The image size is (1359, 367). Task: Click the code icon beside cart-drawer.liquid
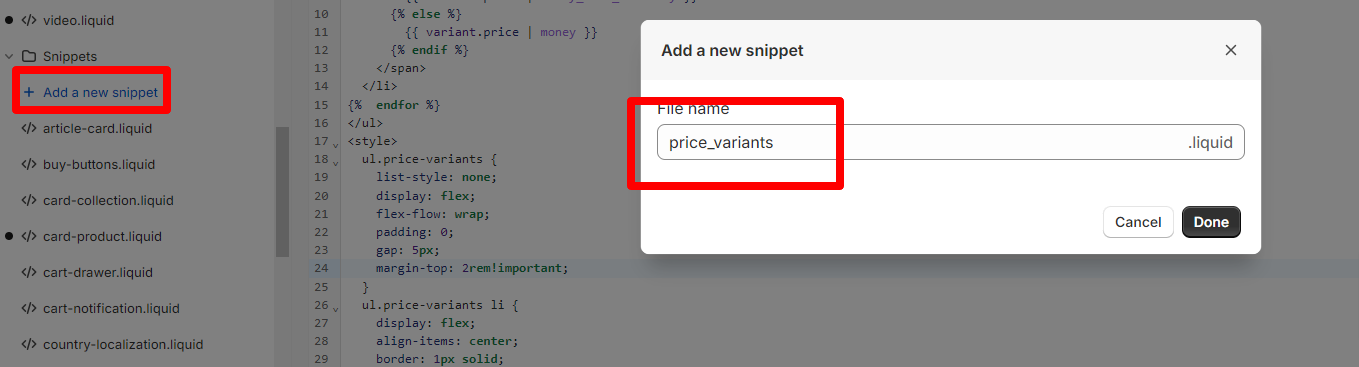pyautogui.click(x=29, y=272)
